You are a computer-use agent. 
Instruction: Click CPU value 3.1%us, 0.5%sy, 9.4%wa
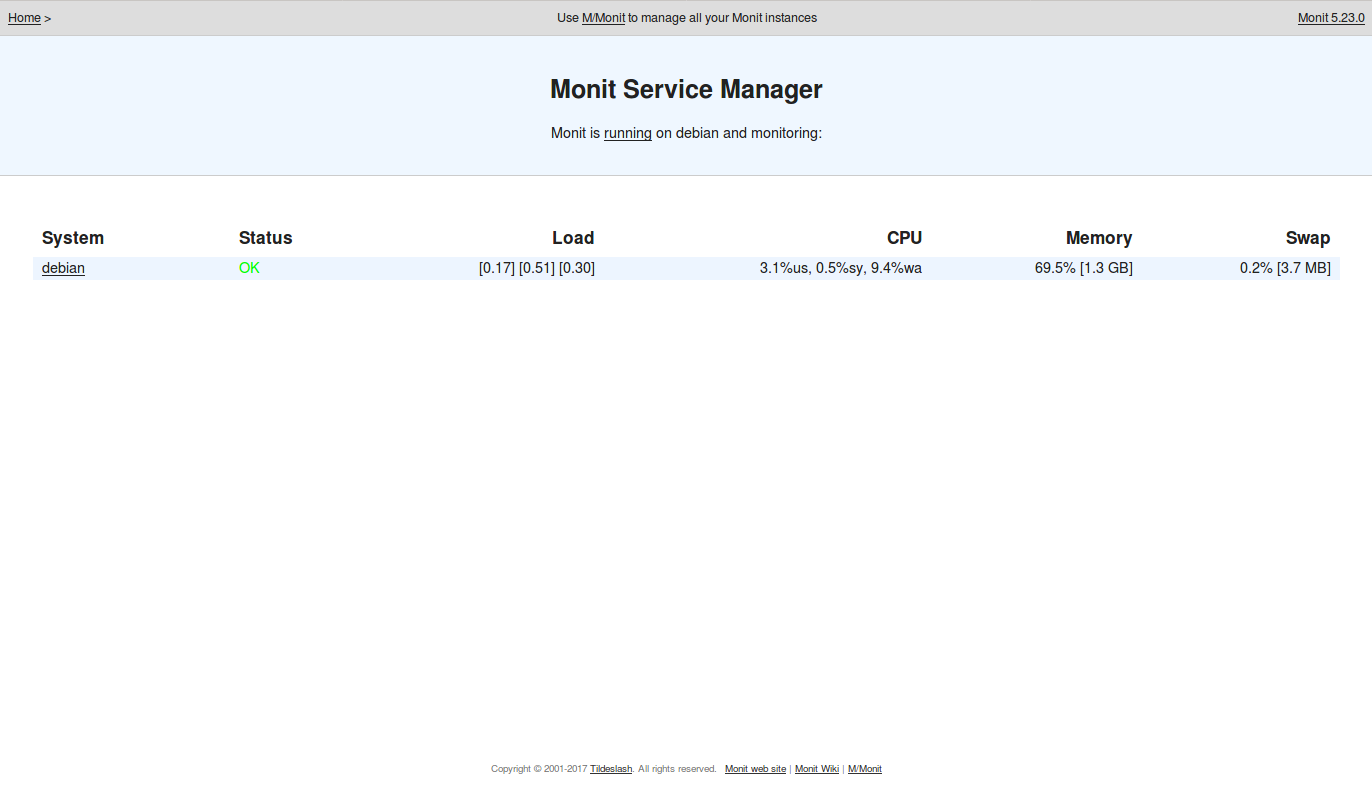[x=841, y=268]
